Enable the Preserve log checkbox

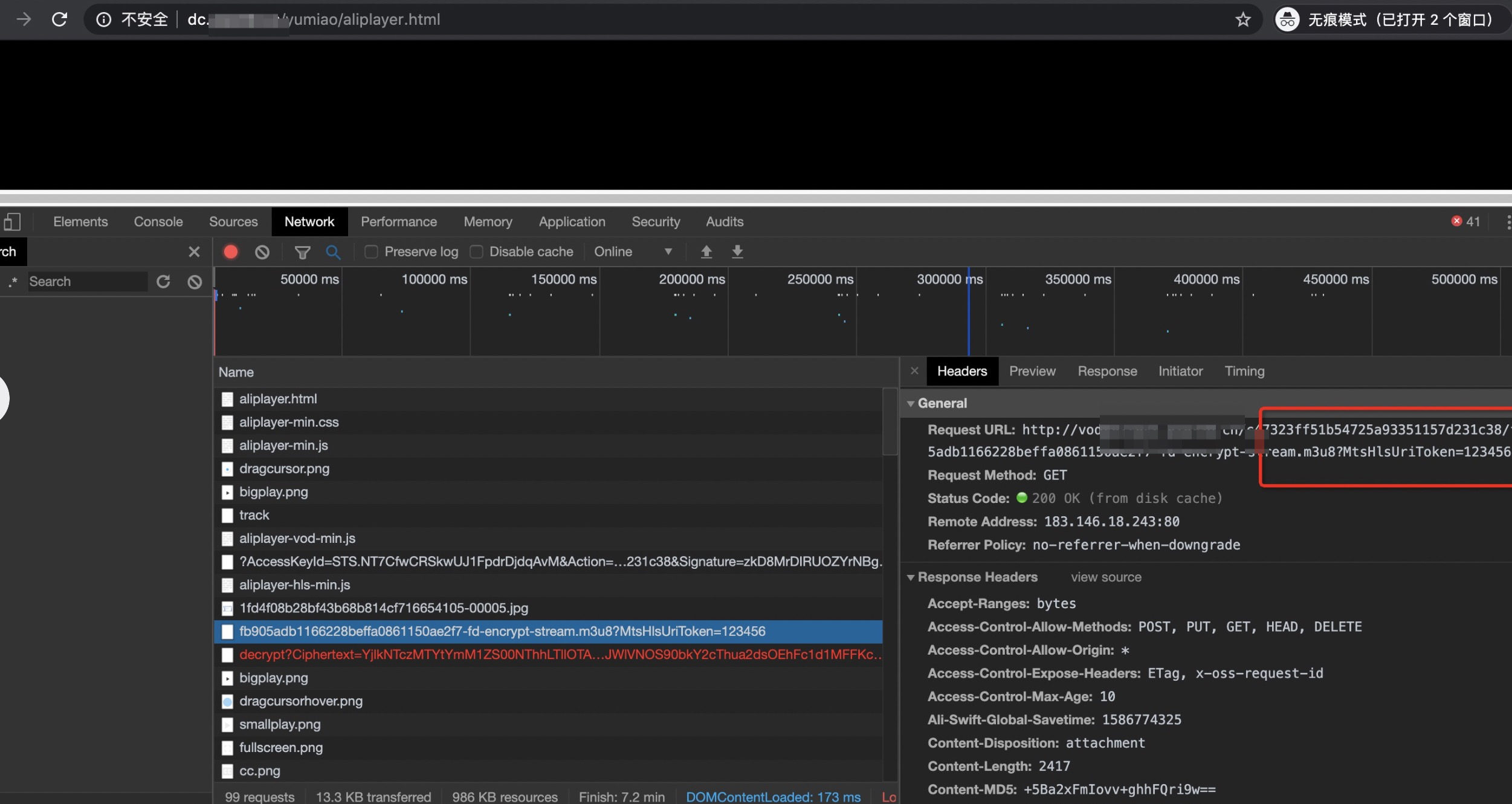(x=371, y=251)
